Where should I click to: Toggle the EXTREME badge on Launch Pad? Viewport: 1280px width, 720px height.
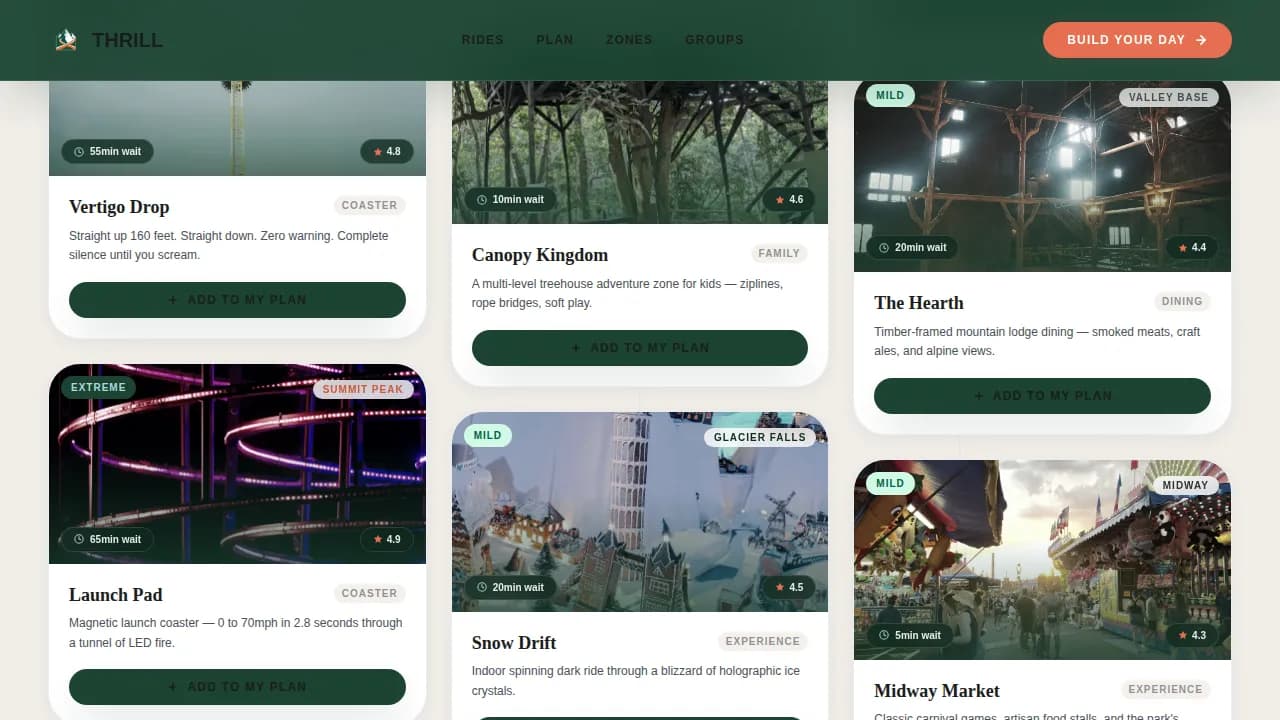(x=98, y=387)
